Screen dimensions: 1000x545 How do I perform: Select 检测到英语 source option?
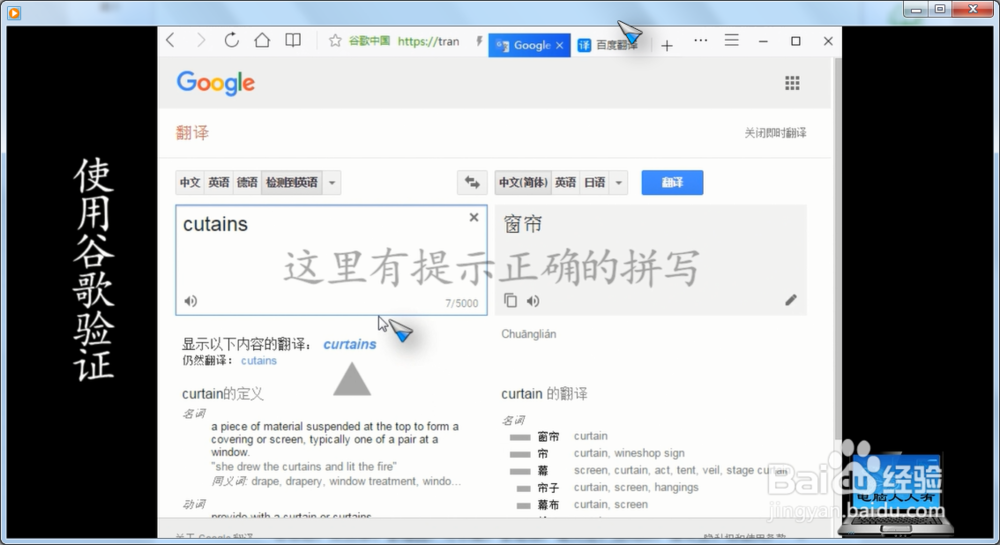click(x=292, y=182)
